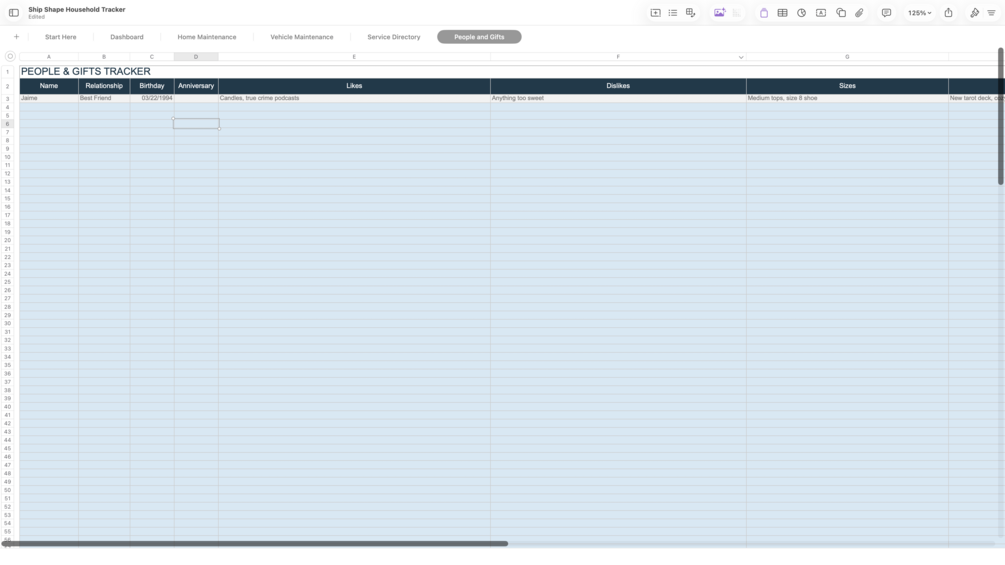This screenshot has width=1005, height=565.
Task: Select column C header
Action: click(x=152, y=57)
